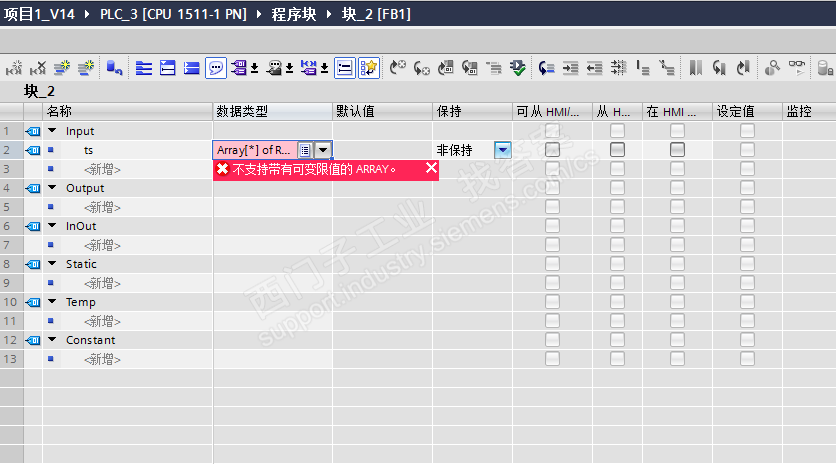Collapse the Temp section
Viewport: 836px width, 464px height.
point(52,301)
